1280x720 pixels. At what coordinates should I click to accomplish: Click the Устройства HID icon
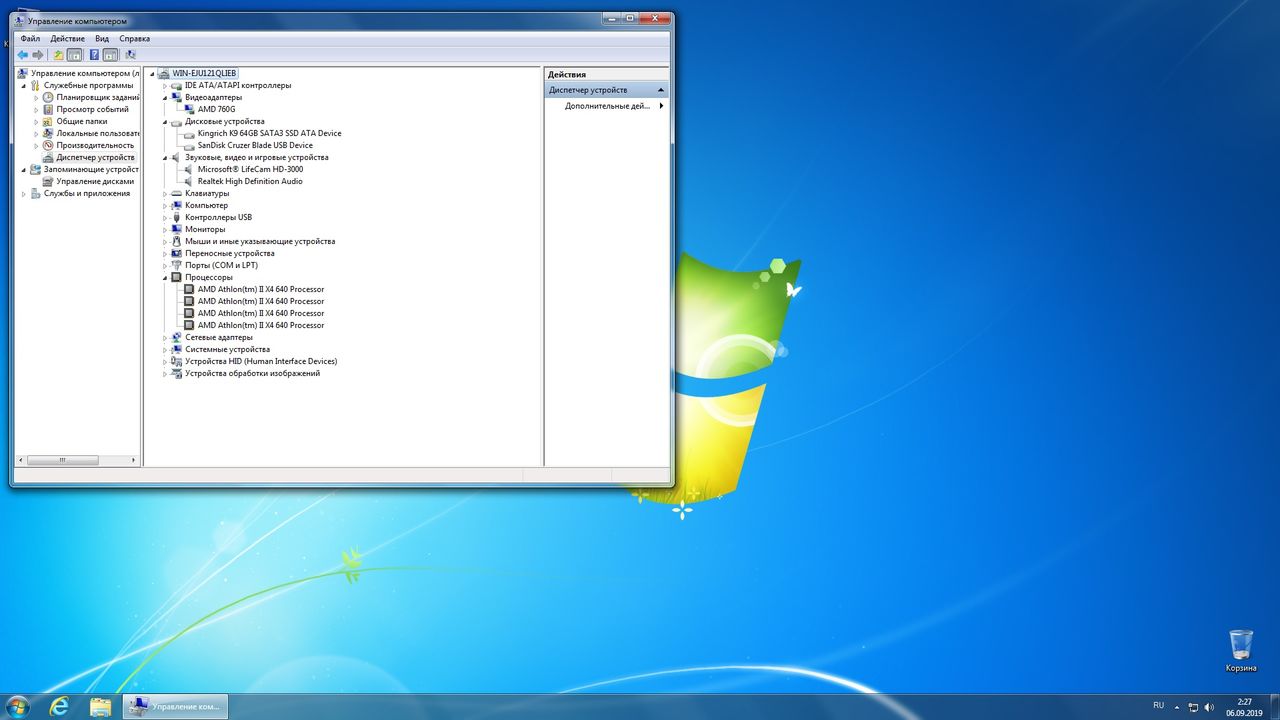tap(177, 361)
